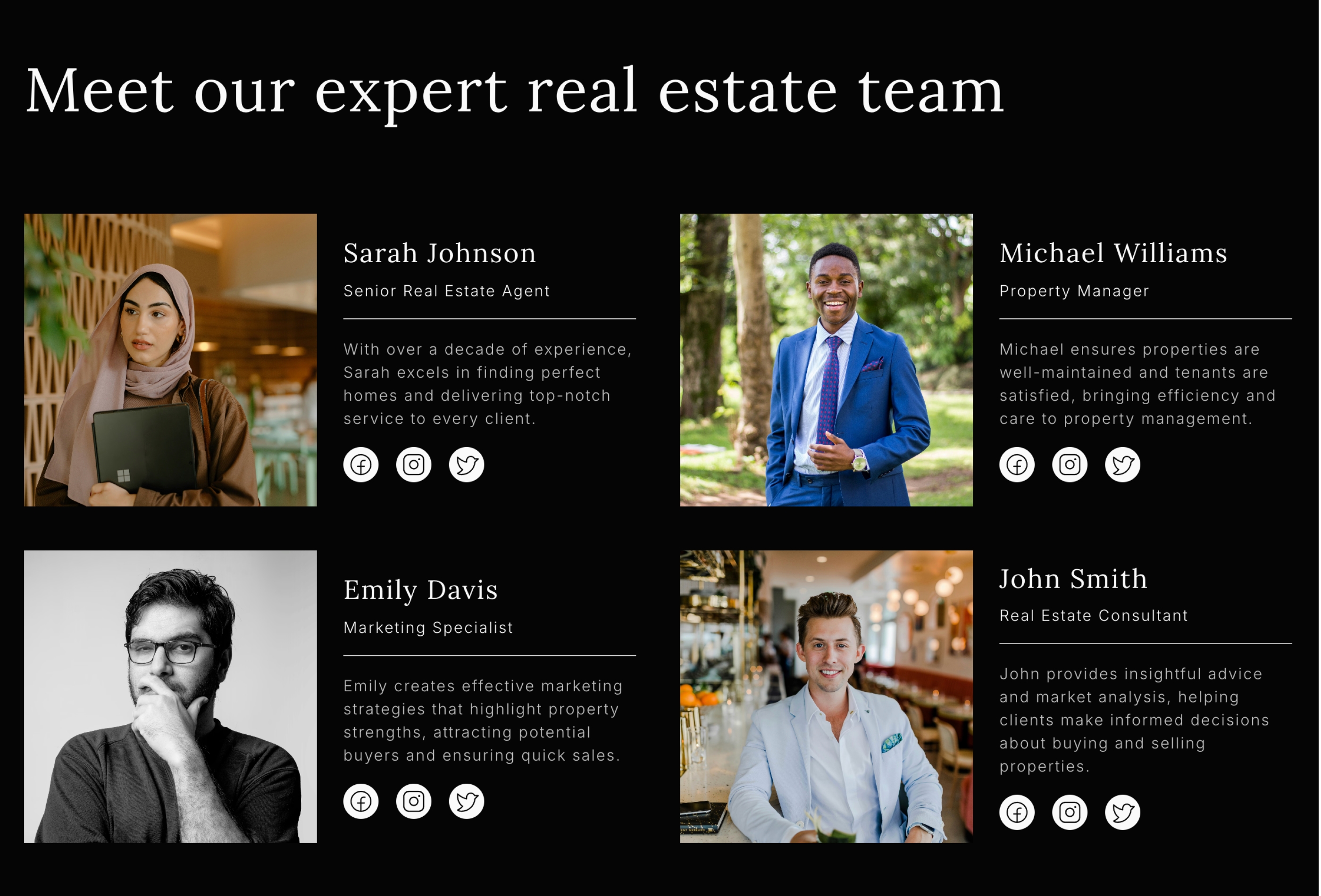Click Michael Williams's Instagram icon
This screenshot has width=1321, height=896.
[1067, 463]
